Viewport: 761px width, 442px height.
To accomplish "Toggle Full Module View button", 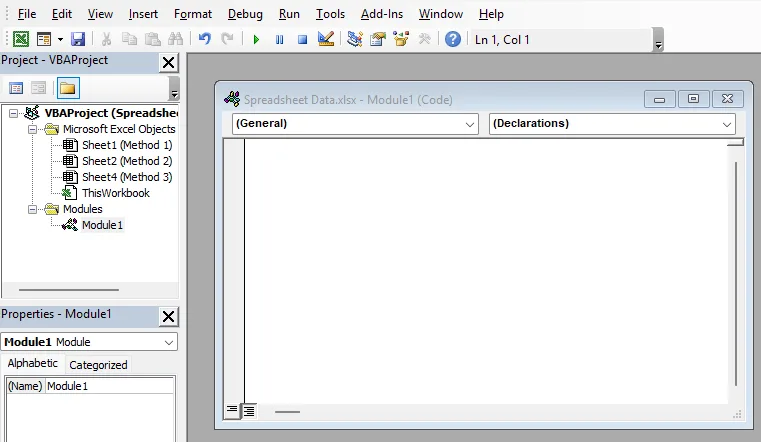I will pyautogui.click(x=249, y=411).
